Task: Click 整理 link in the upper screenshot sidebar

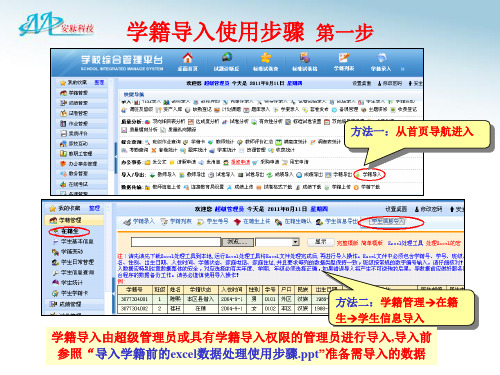Action: [x=99, y=82]
